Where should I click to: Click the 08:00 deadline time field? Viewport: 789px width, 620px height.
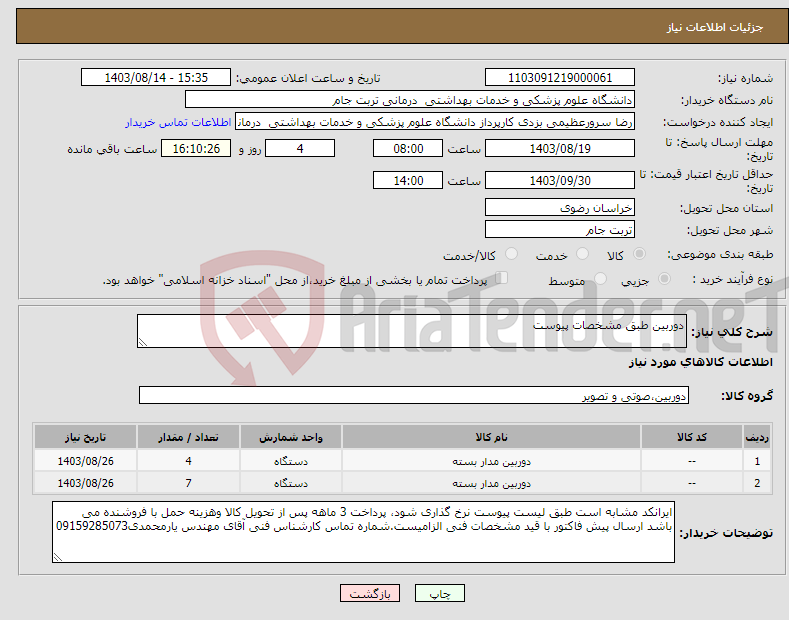pyautogui.click(x=408, y=148)
